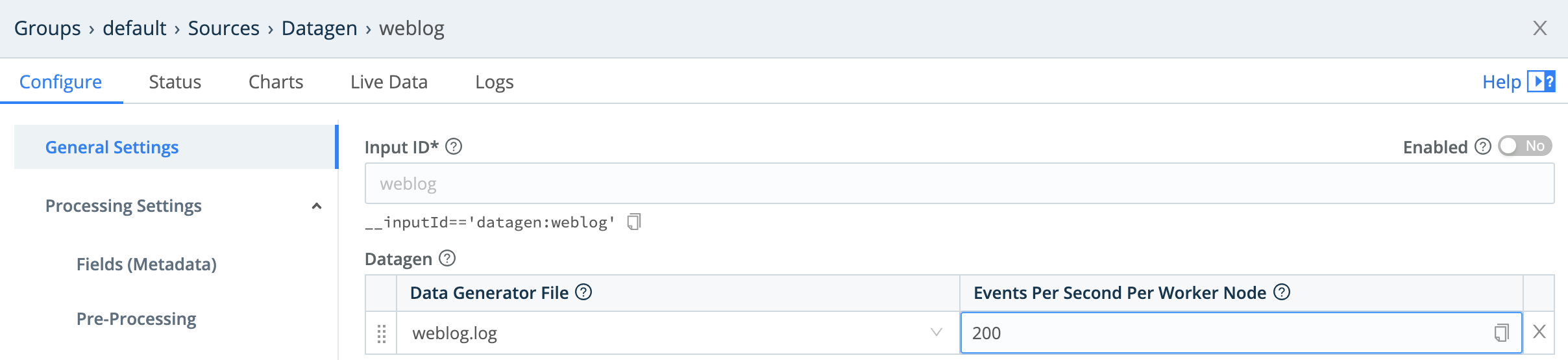This screenshot has width=1568, height=360.
Task: Remove the weblog.log datagen row
Action: (x=1539, y=332)
